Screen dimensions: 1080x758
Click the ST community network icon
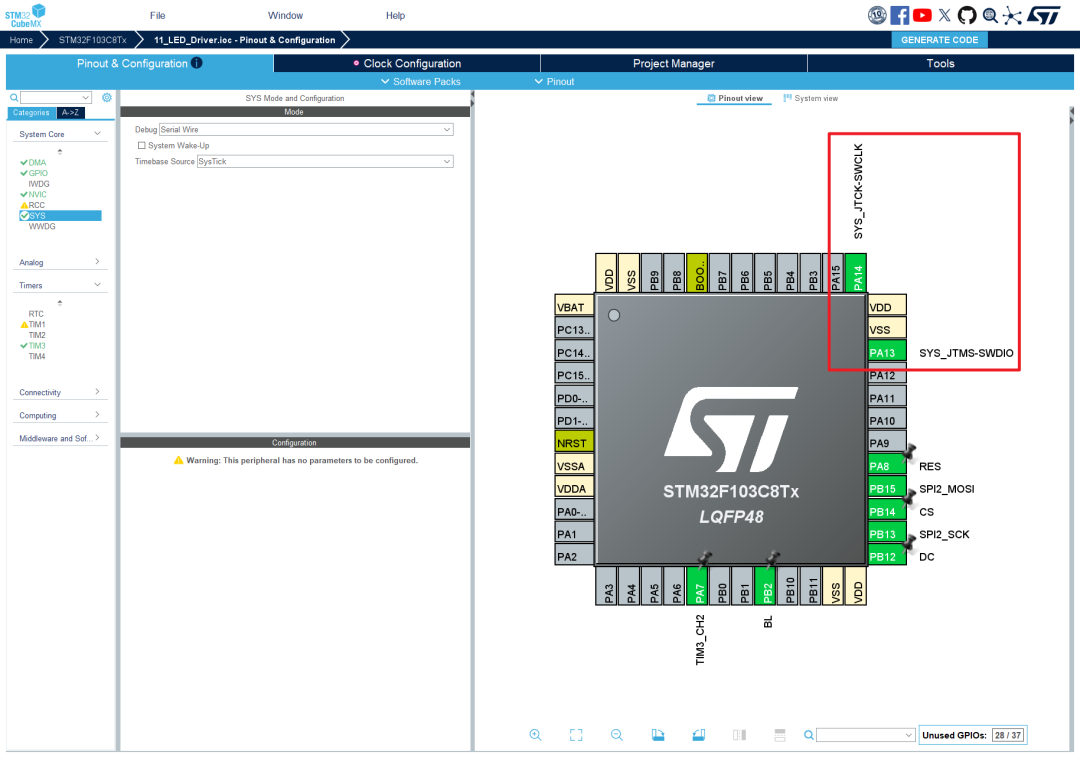pyautogui.click(x=1012, y=15)
